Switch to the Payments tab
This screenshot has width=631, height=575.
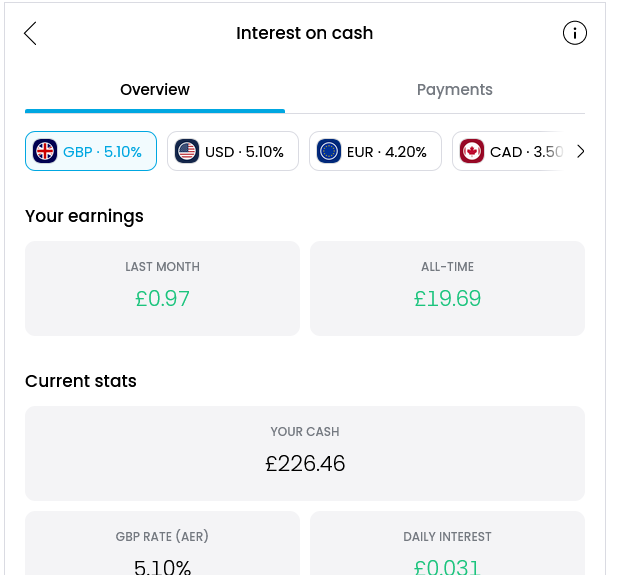[455, 90]
